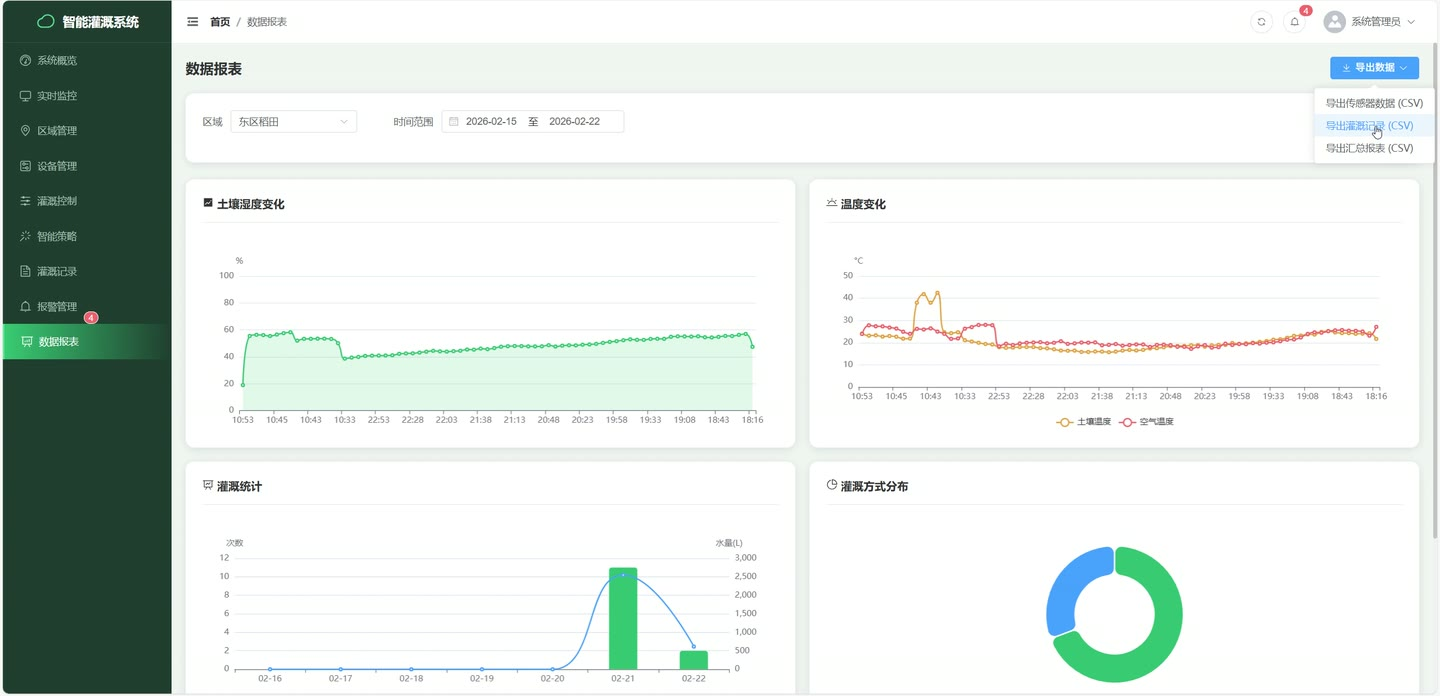Screen dimensions: 1440x696
Task: Click the 温度变化 chart title icon
Action: pyautogui.click(x=832, y=203)
